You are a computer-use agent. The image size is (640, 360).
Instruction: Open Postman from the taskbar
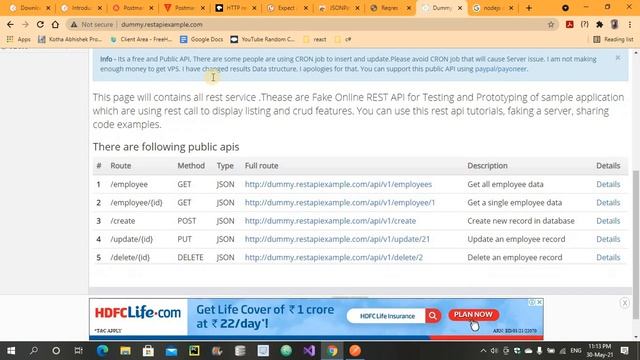click(x=355, y=351)
